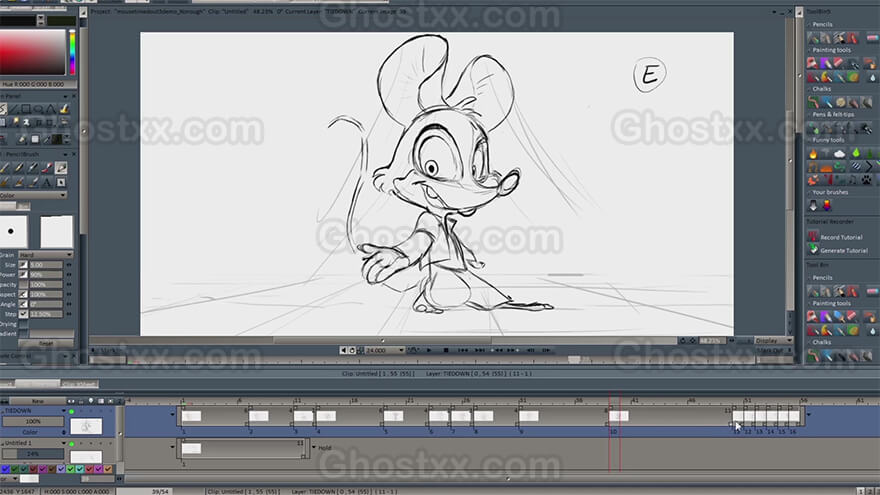Screen dimensions: 880x495
Task: Pick the fire brush in Funny tools
Action: click(x=813, y=153)
